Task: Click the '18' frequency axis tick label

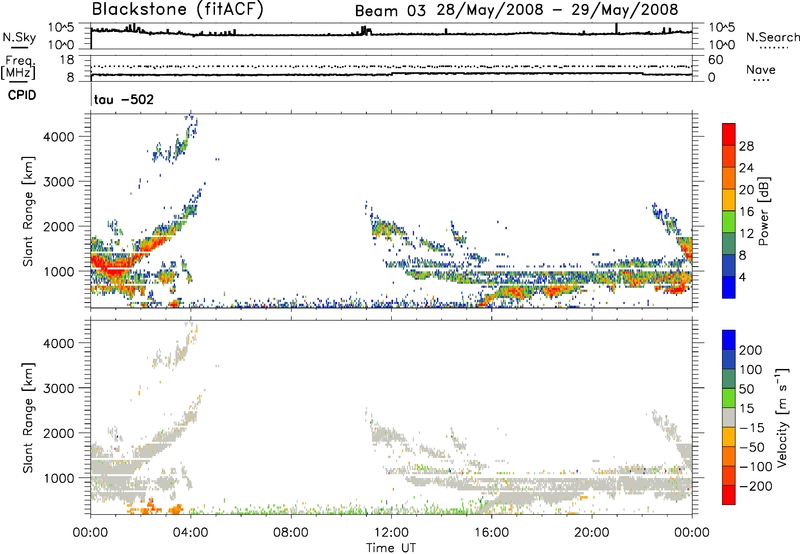Action: [67, 60]
